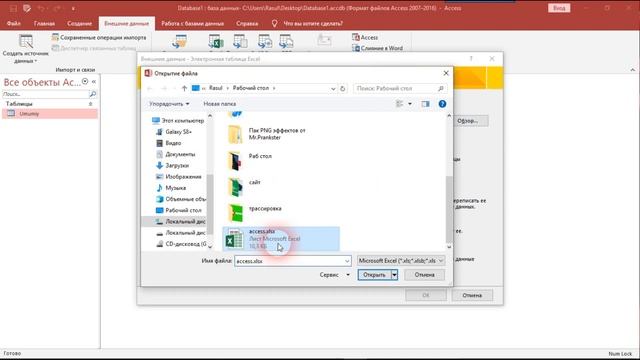Switch to the 'Справка' tab
The width and height of the screenshot is (640, 360).
pyautogui.click(x=247, y=24)
